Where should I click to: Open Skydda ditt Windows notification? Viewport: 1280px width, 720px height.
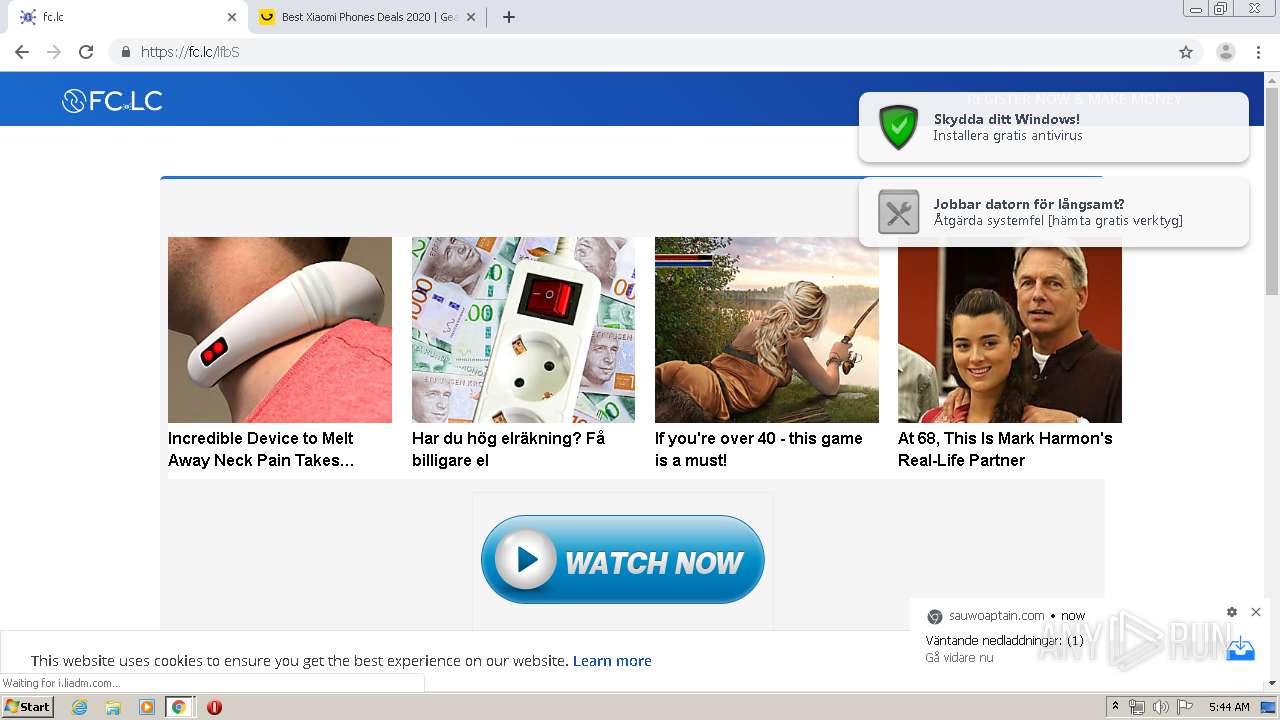(x=1053, y=127)
